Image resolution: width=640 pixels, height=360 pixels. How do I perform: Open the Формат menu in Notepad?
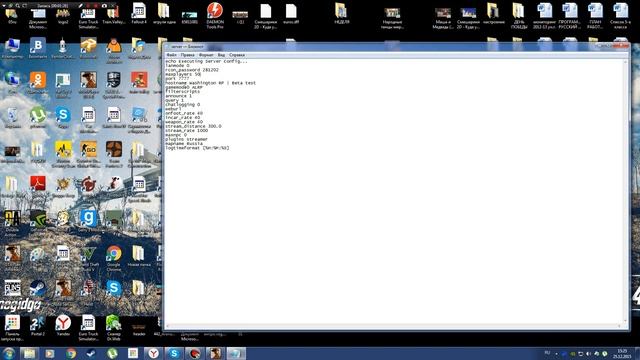tap(206, 55)
